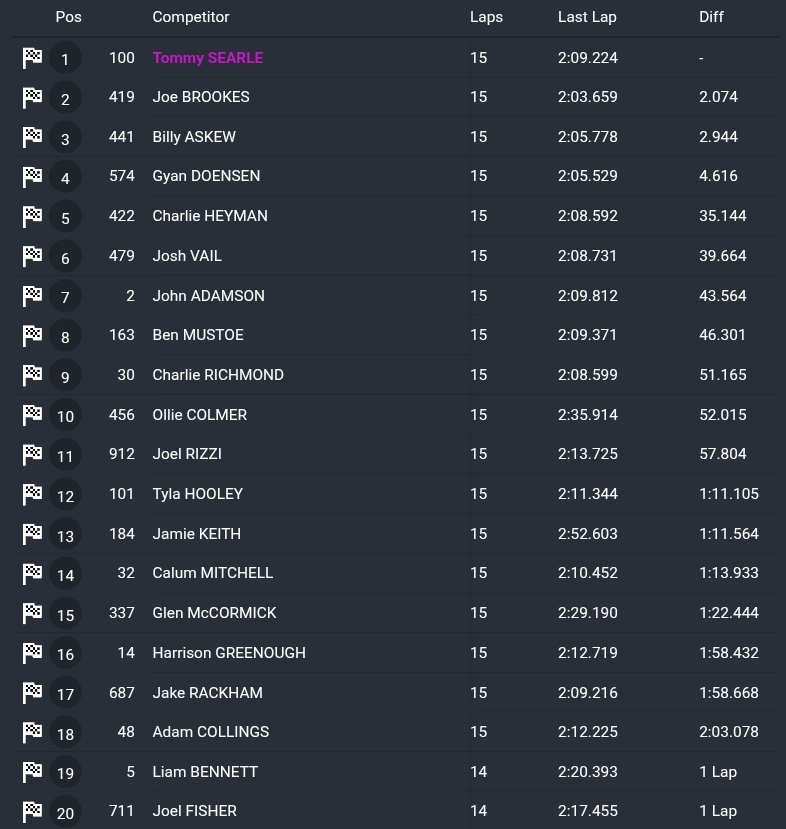Click the finish flag for Jake RACKHAM
786x829 pixels.
[x=32, y=692]
